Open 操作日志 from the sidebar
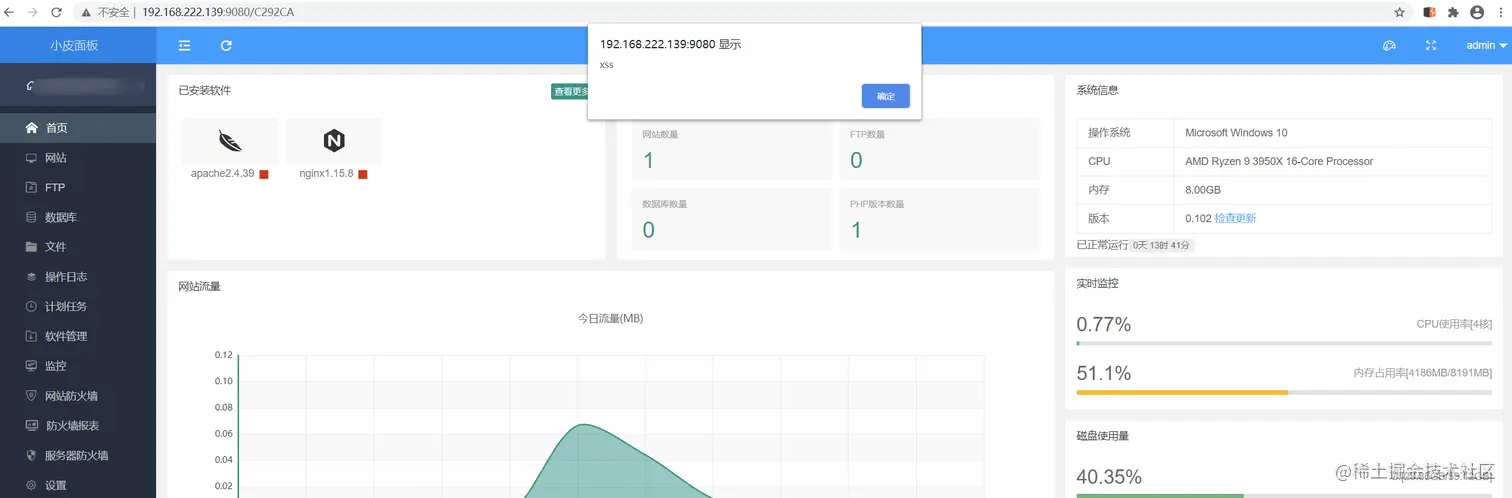Screen dimensions: 1512x498 point(78,277)
